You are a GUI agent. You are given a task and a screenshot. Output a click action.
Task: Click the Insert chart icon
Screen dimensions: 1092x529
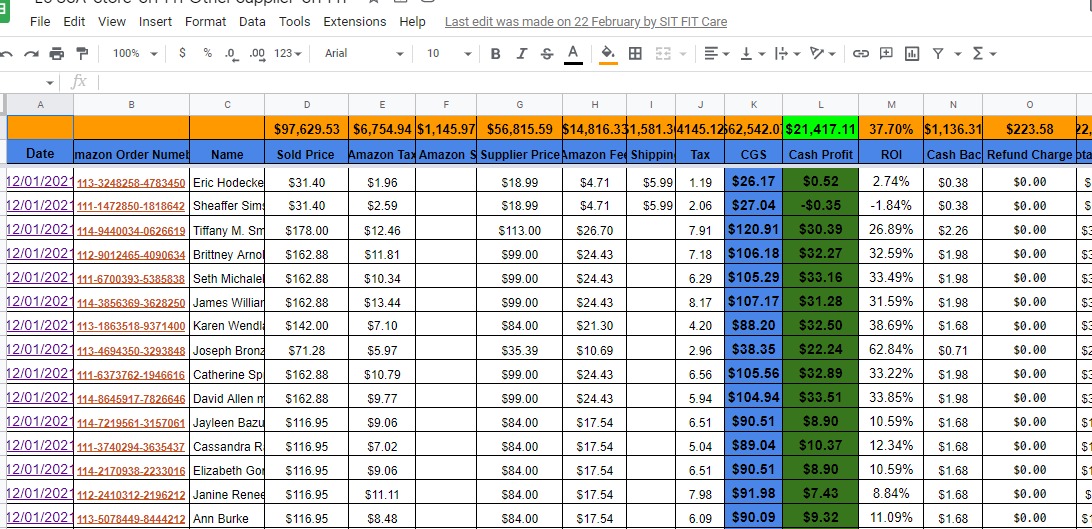click(x=911, y=53)
